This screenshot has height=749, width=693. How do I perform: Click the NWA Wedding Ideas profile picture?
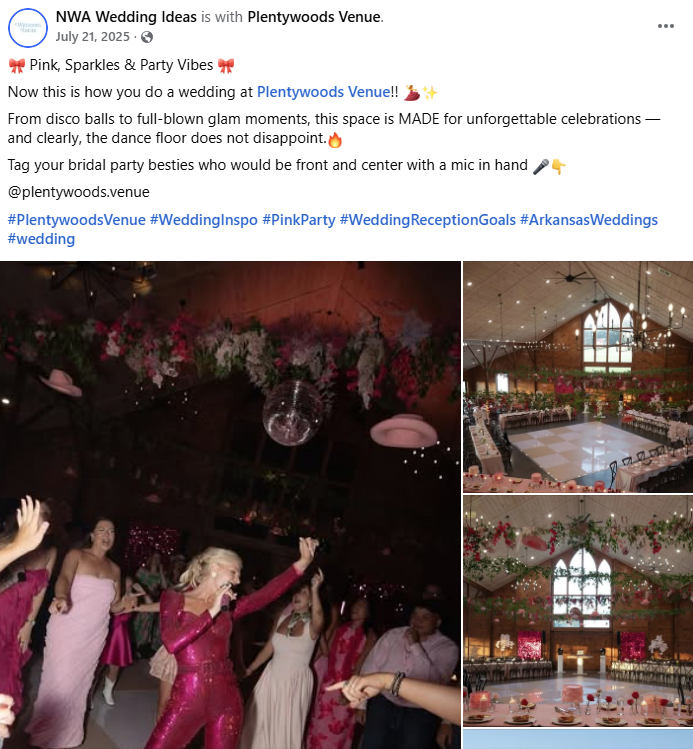(x=28, y=28)
